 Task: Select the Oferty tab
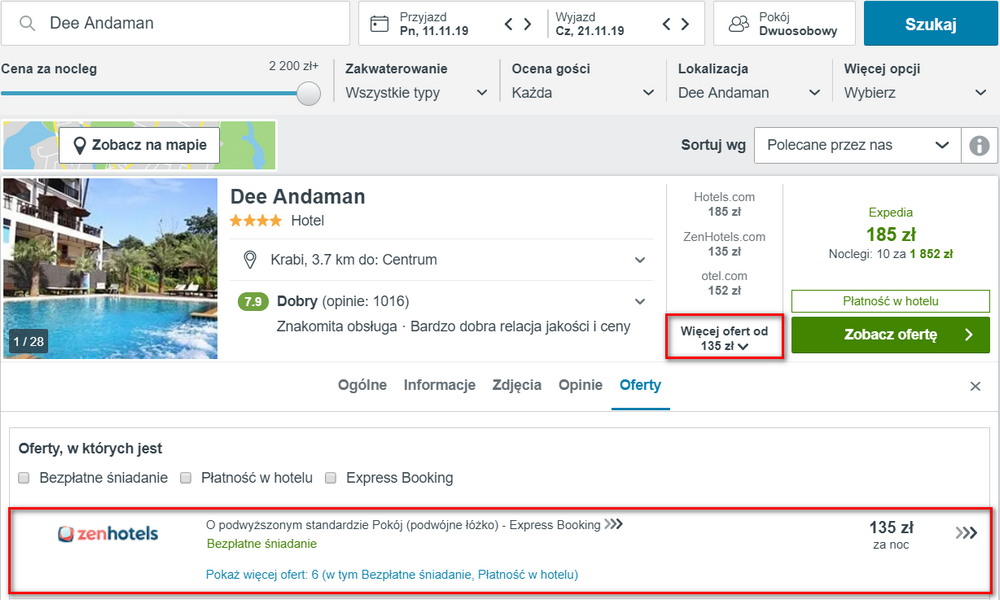click(640, 385)
